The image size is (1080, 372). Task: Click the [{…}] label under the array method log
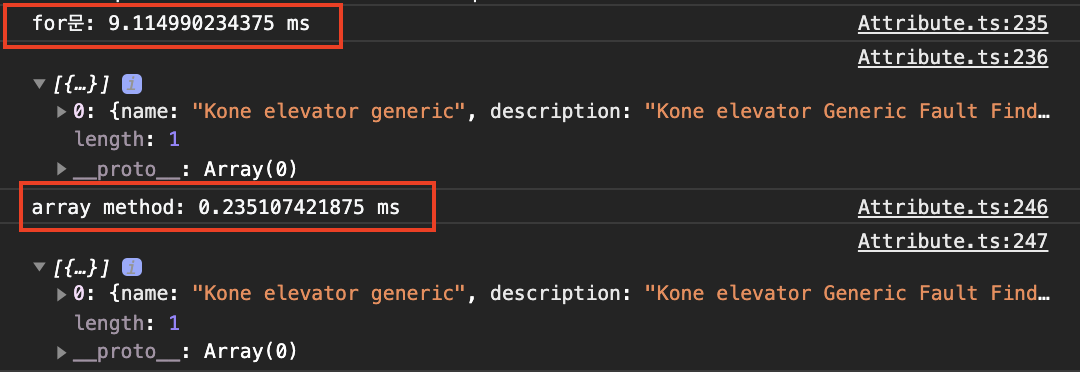(x=81, y=267)
